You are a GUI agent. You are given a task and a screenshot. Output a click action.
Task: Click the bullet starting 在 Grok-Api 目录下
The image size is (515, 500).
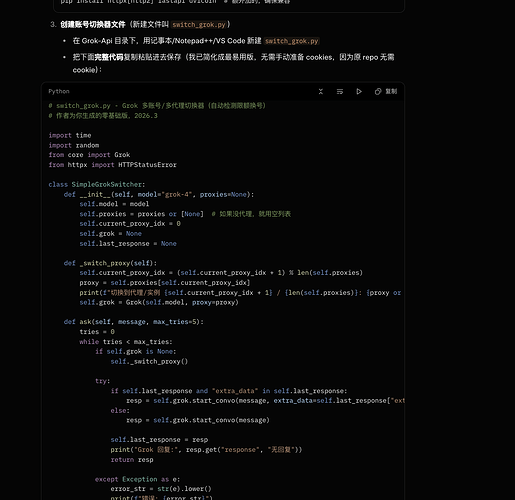pos(196,41)
